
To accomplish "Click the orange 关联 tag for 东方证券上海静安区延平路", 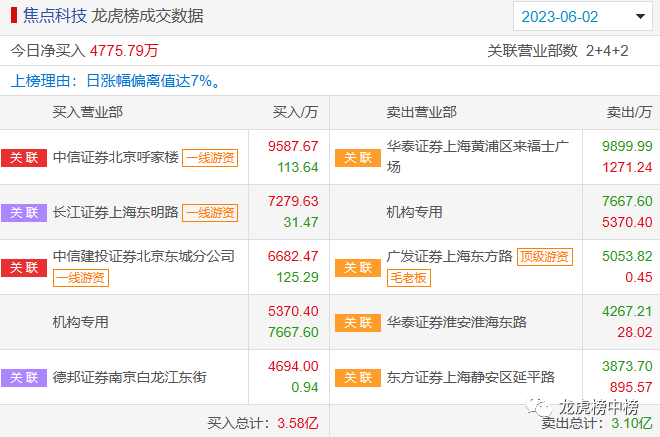I will [358, 378].
